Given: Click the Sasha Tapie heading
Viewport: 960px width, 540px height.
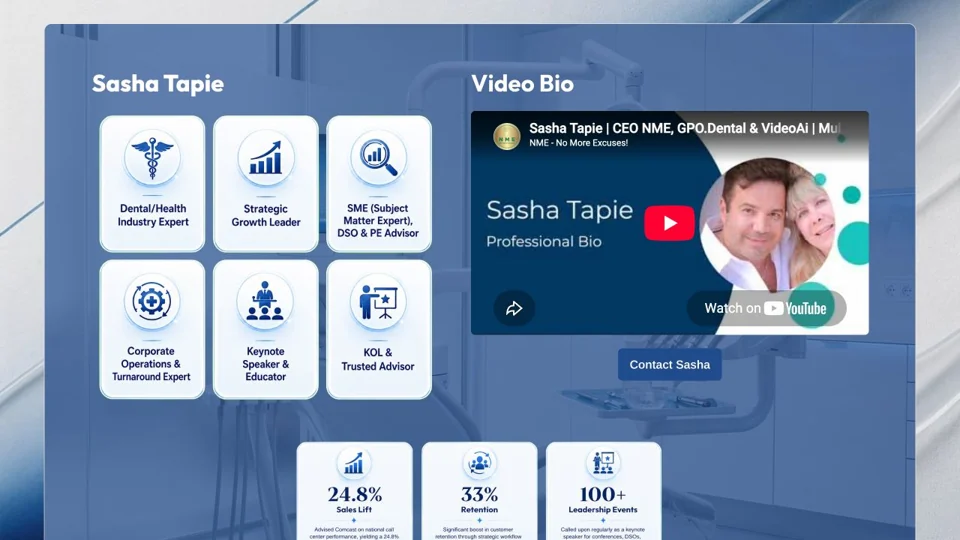Looking at the screenshot, I should pos(158,84).
